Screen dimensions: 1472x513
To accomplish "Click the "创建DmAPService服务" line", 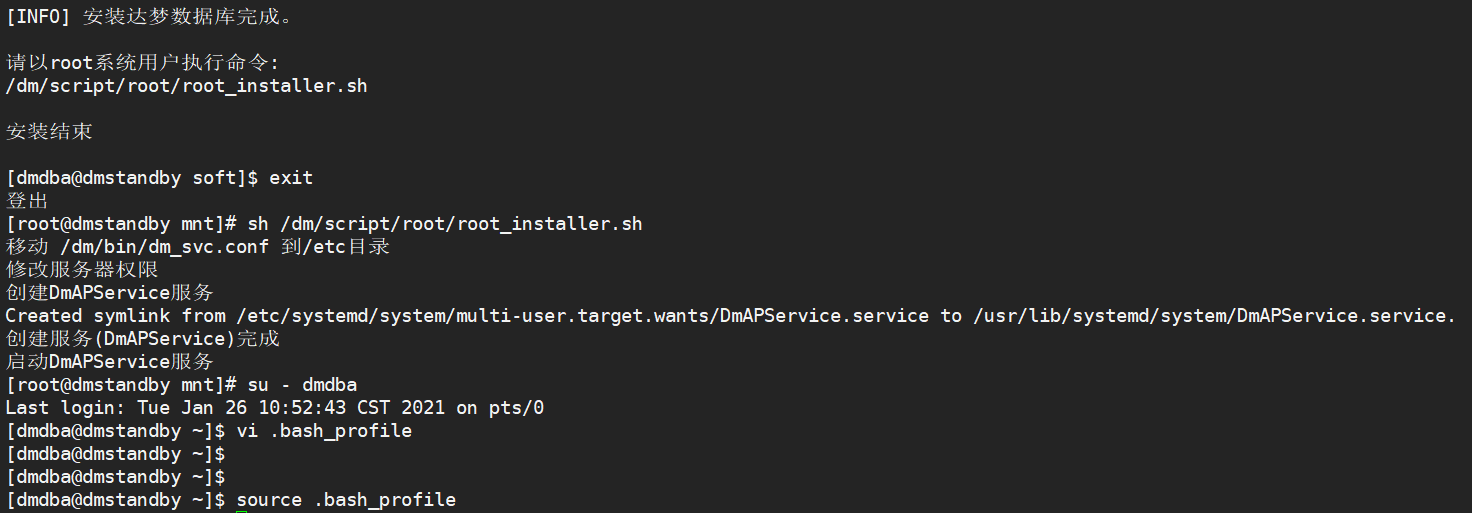I will click(110, 293).
